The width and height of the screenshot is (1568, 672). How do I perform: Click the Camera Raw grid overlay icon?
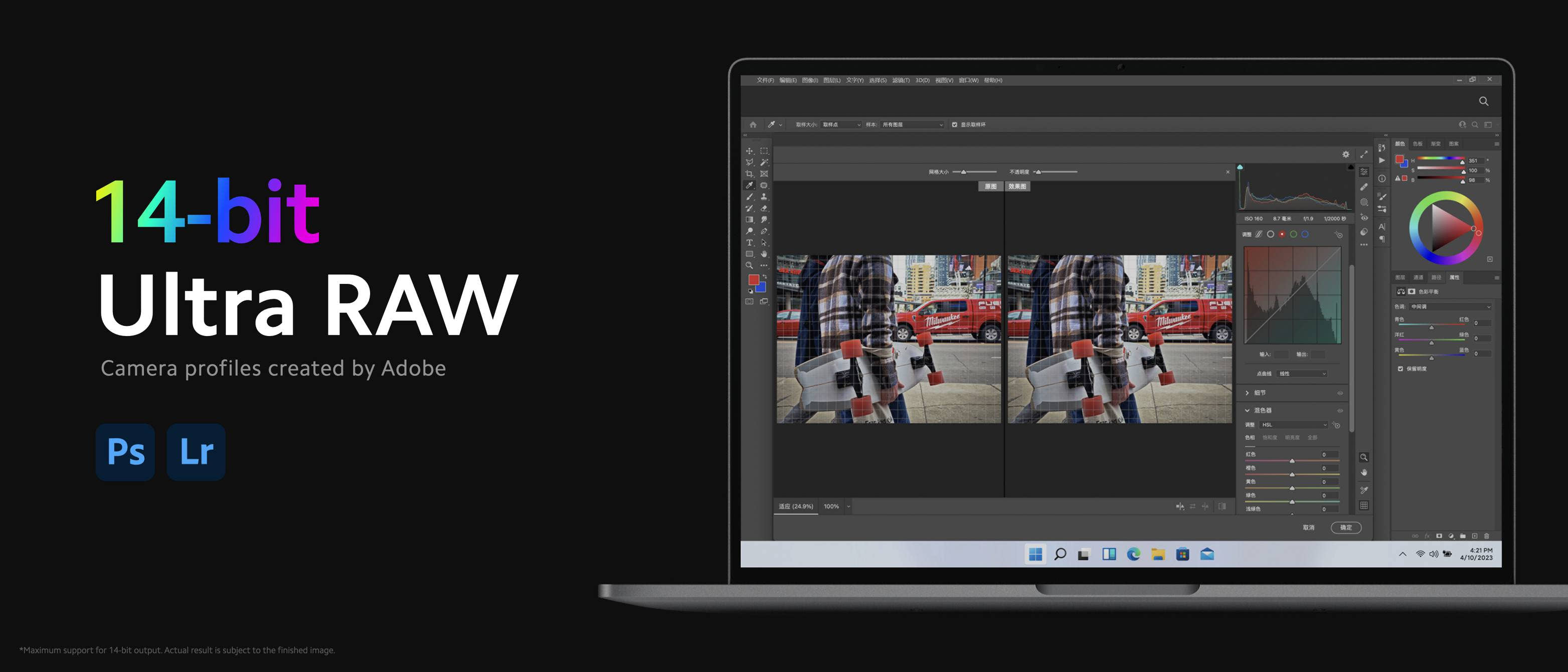(1364, 505)
